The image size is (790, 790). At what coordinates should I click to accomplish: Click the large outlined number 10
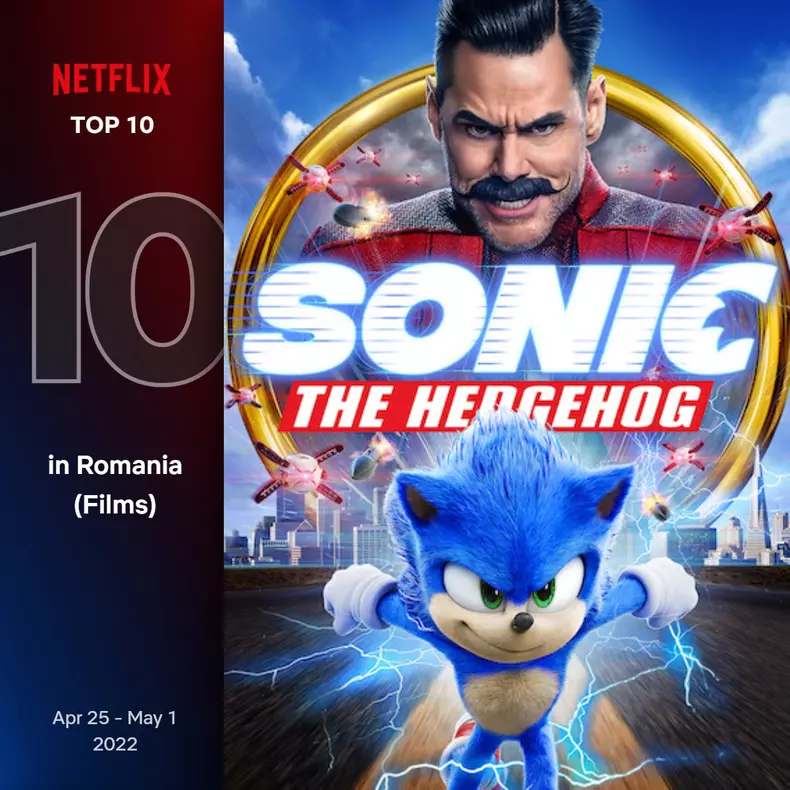(x=112, y=289)
